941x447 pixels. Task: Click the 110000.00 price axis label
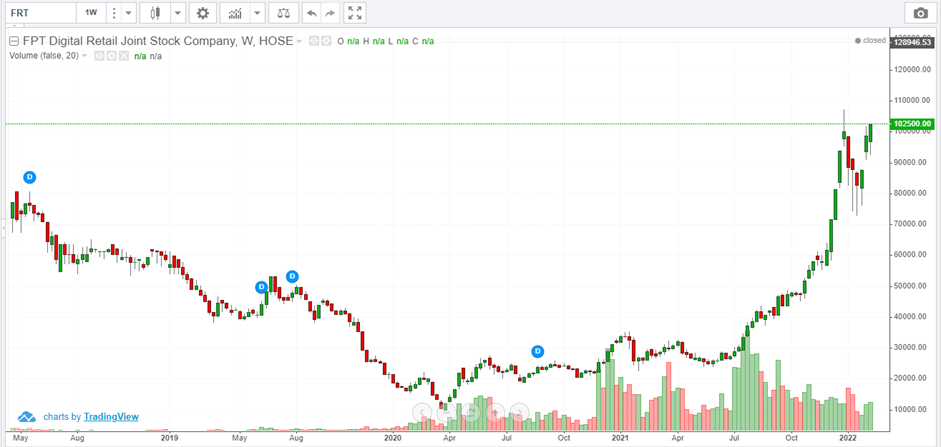[913, 100]
